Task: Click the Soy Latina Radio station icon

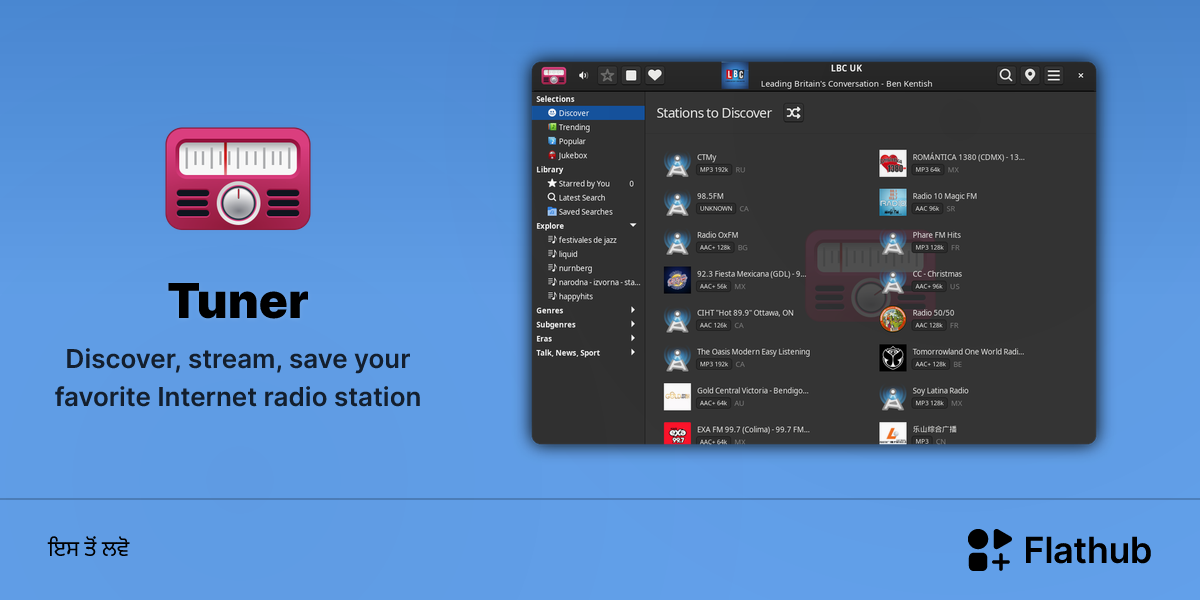Action: 893,397
